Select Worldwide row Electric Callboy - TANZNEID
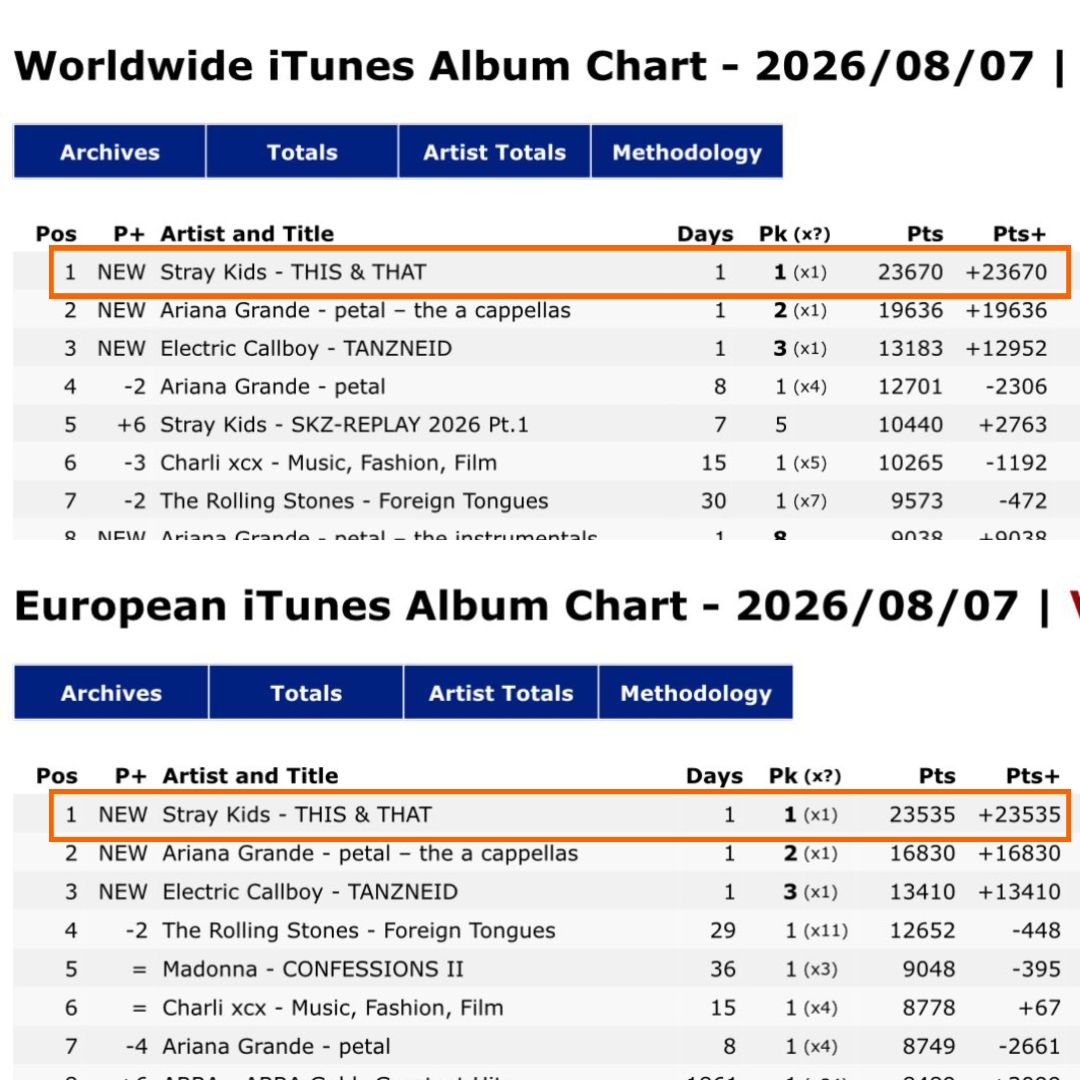Screen dimensions: 1080x1080 540,349
